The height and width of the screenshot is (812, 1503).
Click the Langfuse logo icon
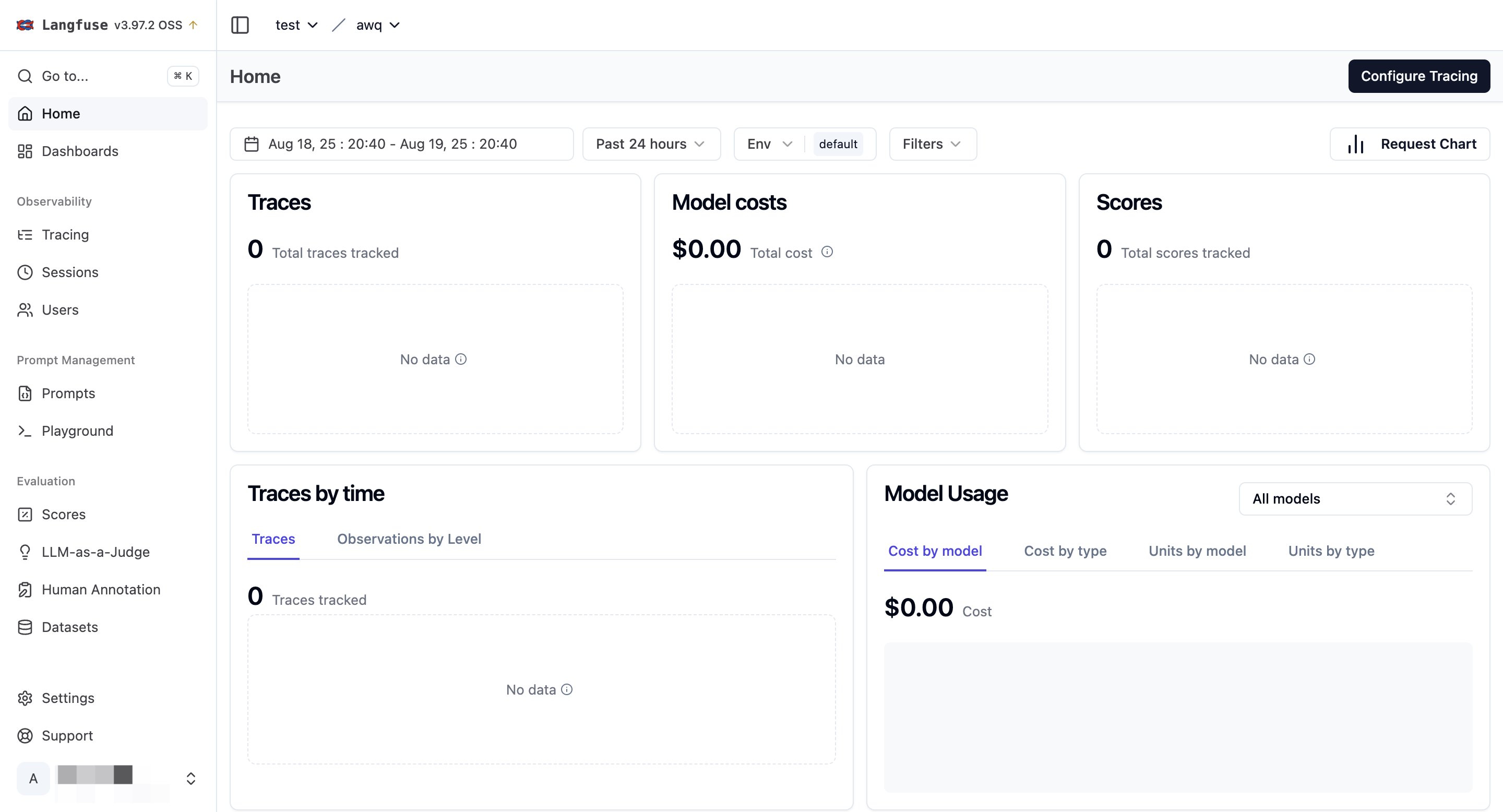coord(25,25)
